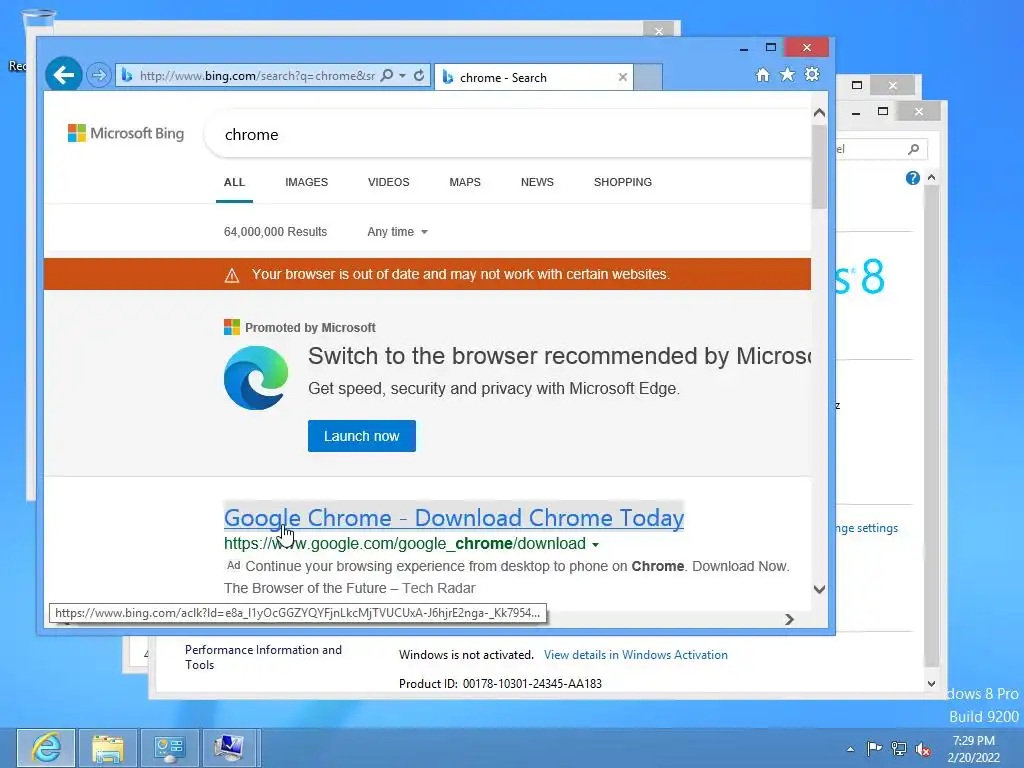Click the horizontal scrollbar right arrow

[790, 619]
